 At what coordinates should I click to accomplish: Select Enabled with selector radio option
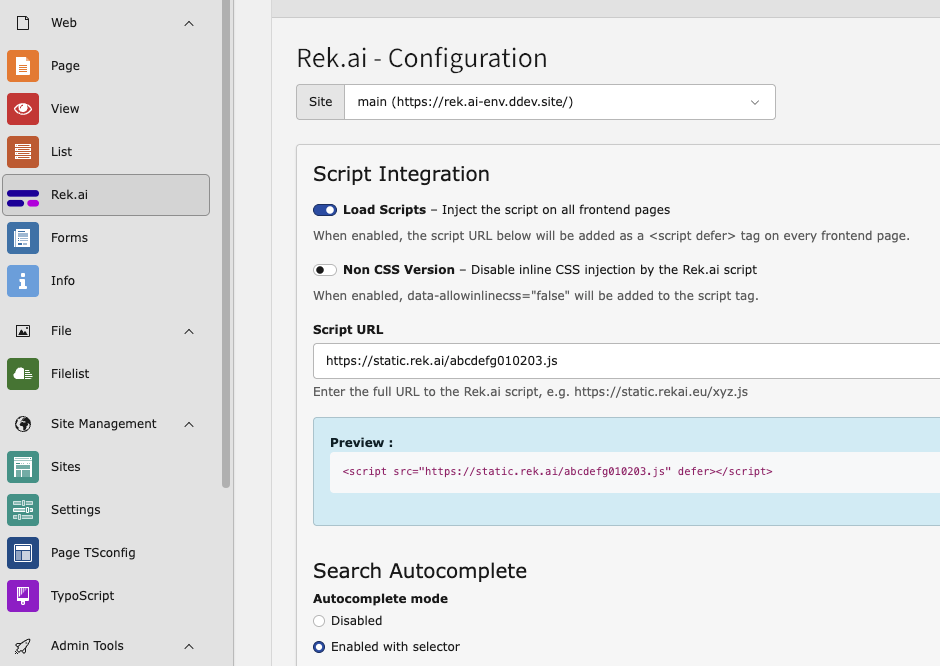319,647
